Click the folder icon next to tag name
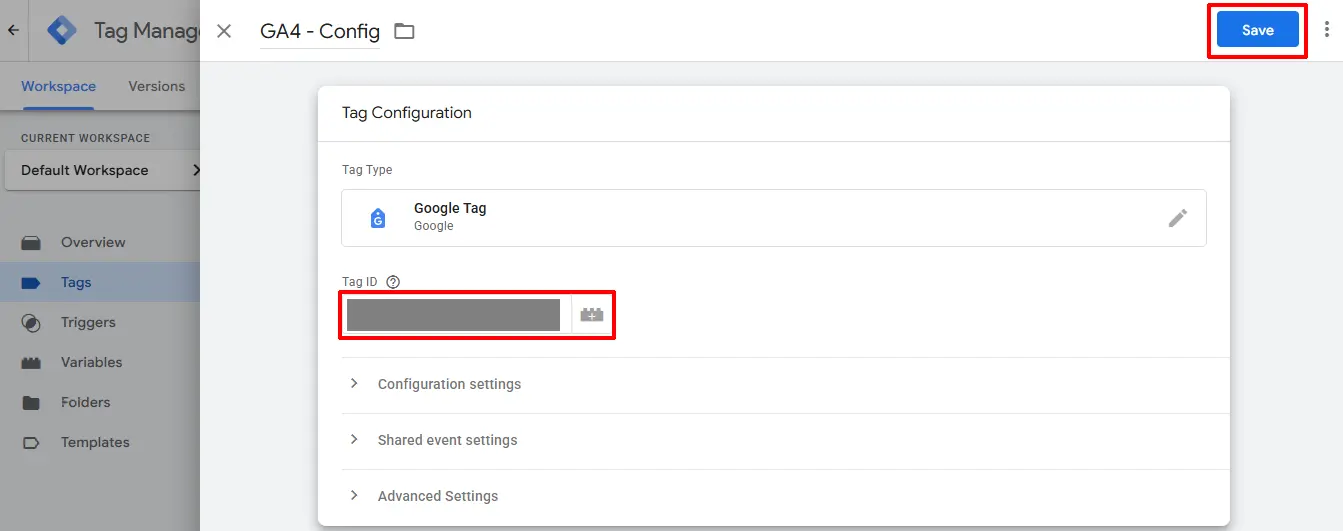This screenshot has height=531, width=1343. click(x=404, y=31)
